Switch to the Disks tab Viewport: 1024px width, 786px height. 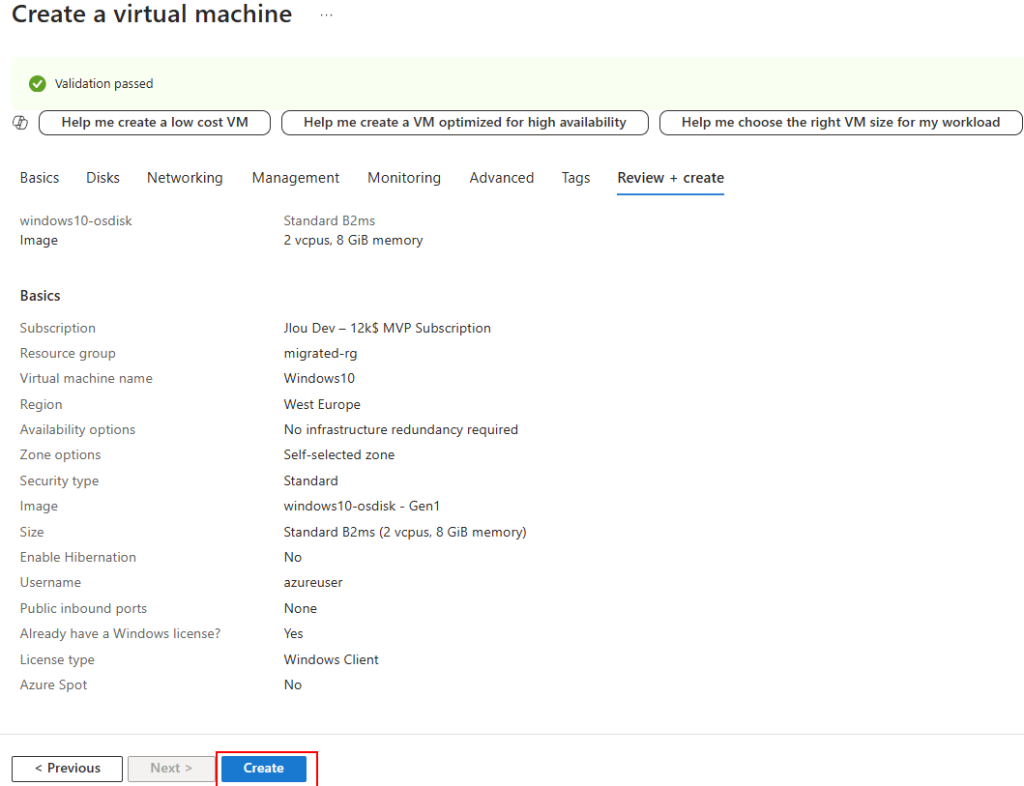coord(103,178)
